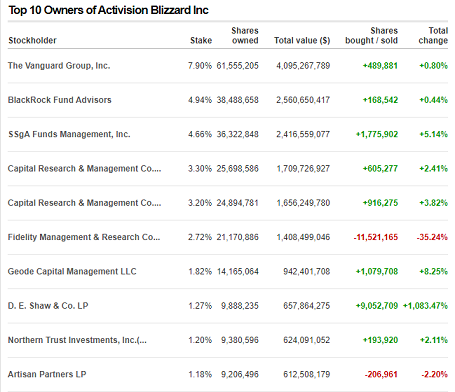This screenshot has height=392, width=455.
Task: Click the Shares owned column header
Action: [x=245, y=36]
